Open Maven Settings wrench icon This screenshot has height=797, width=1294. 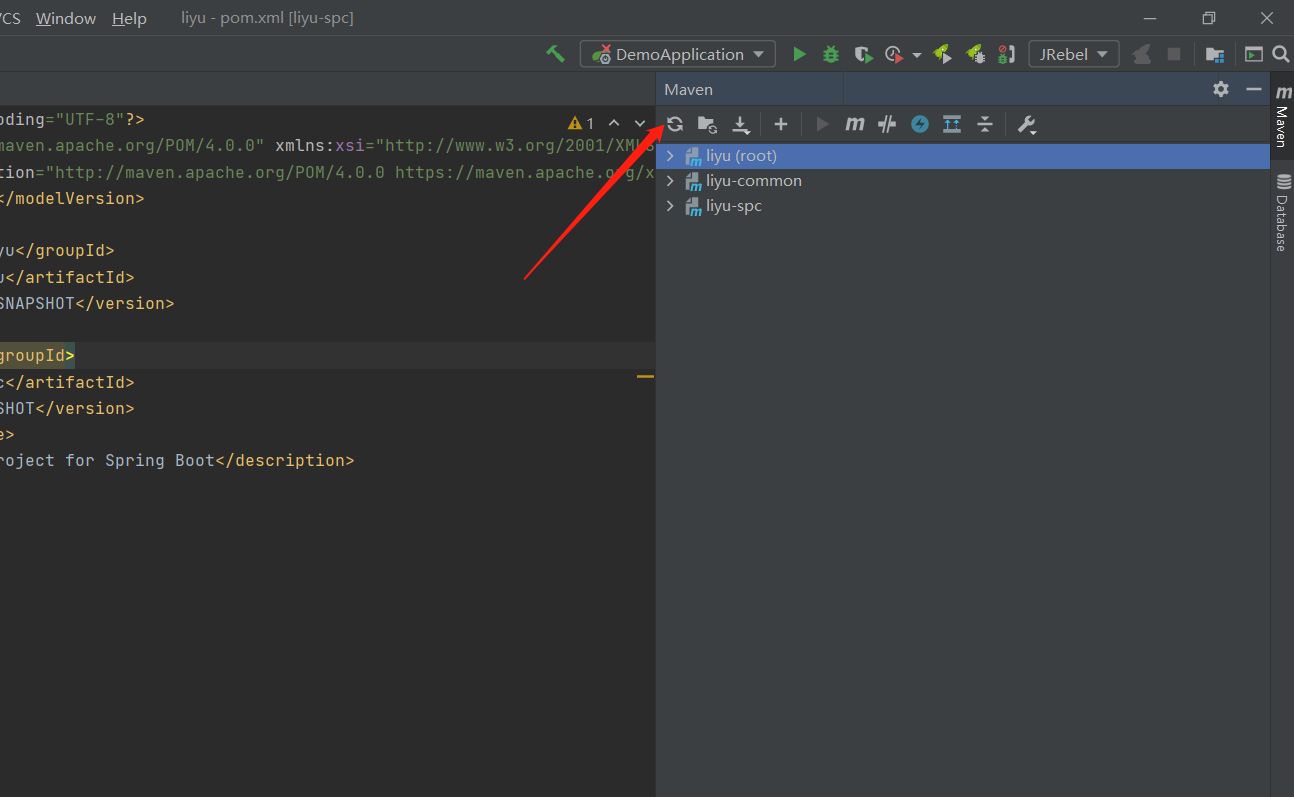point(1027,124)
